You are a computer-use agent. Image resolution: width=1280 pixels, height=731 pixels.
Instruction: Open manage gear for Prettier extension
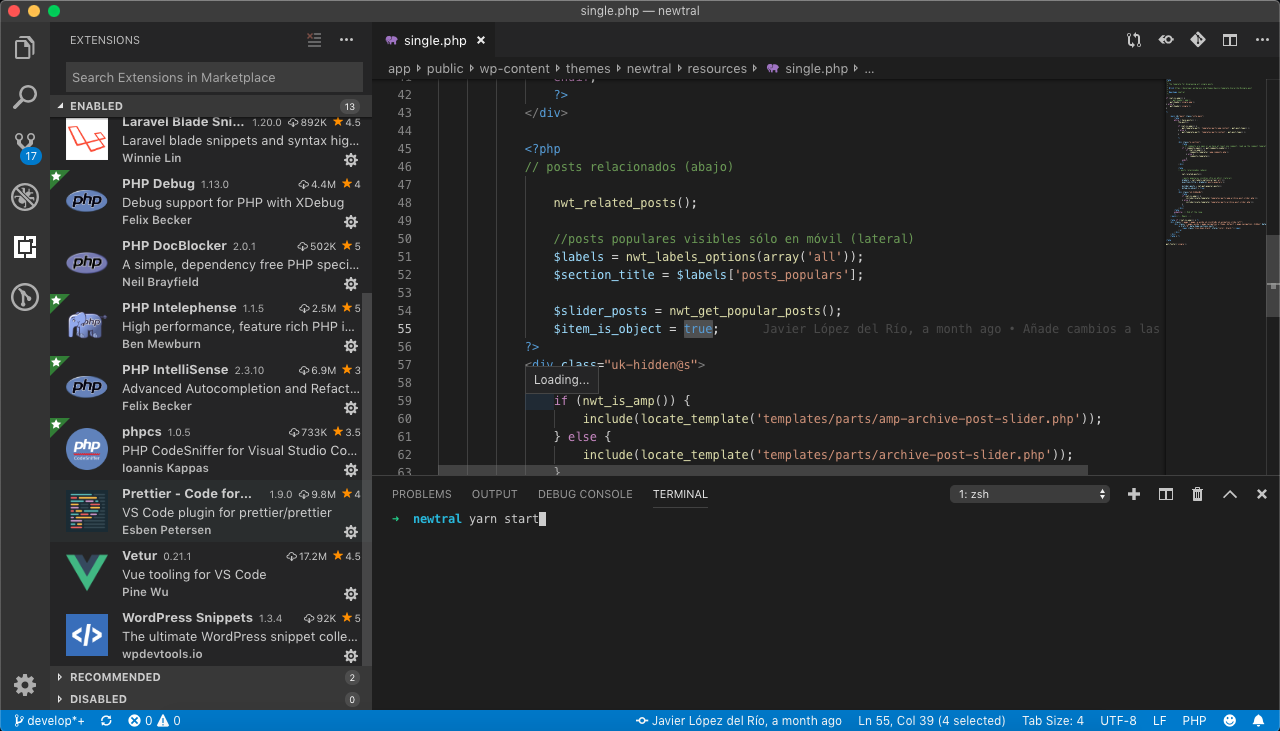point(351,532)
